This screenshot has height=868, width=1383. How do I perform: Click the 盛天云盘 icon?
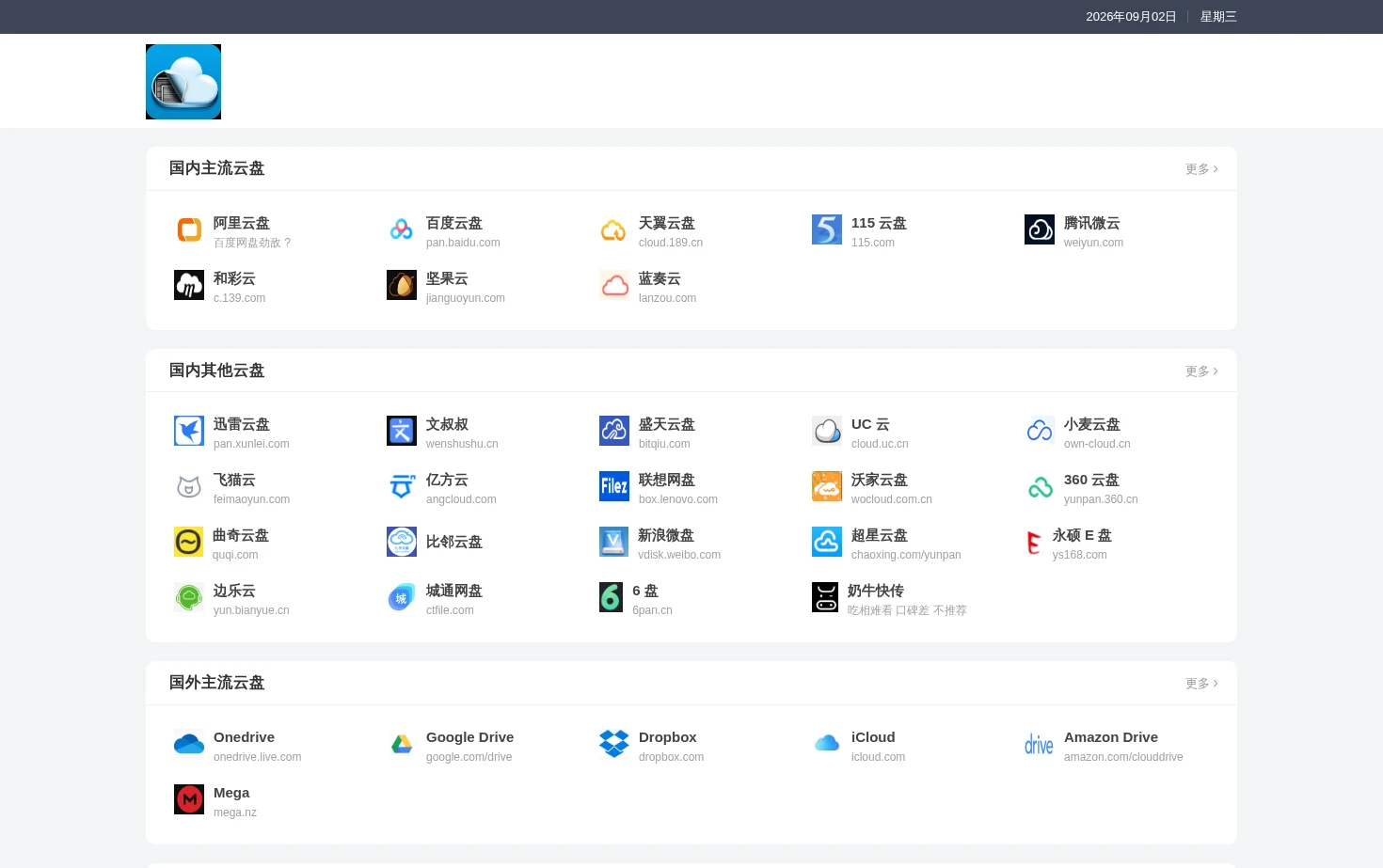pyautogui.click(x=614, y=431)
